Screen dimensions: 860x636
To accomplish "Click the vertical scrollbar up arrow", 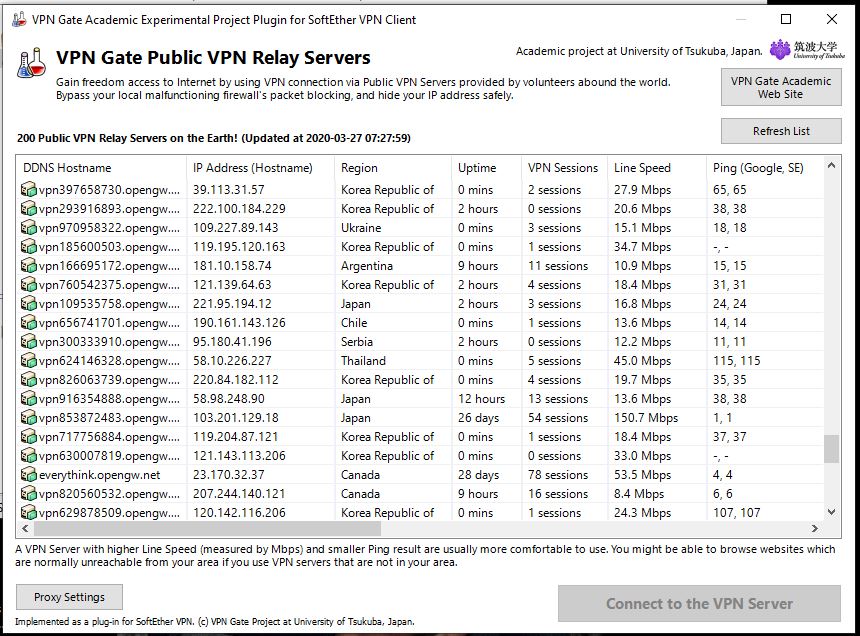I will pyautogui.click(x=831, y=166).
